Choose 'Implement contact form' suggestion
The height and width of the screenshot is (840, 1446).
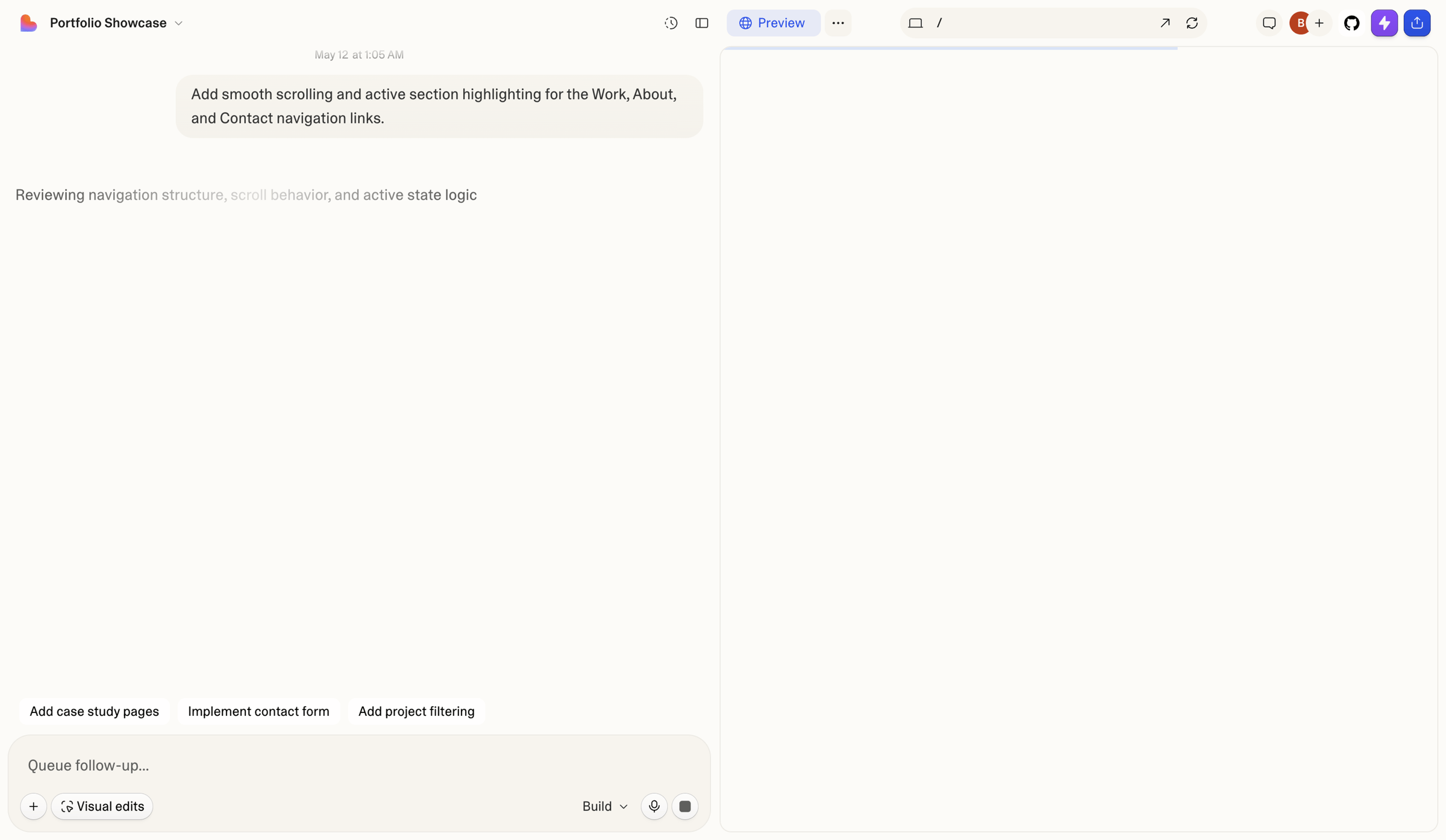pyautogui.click(x=258, y=711)
